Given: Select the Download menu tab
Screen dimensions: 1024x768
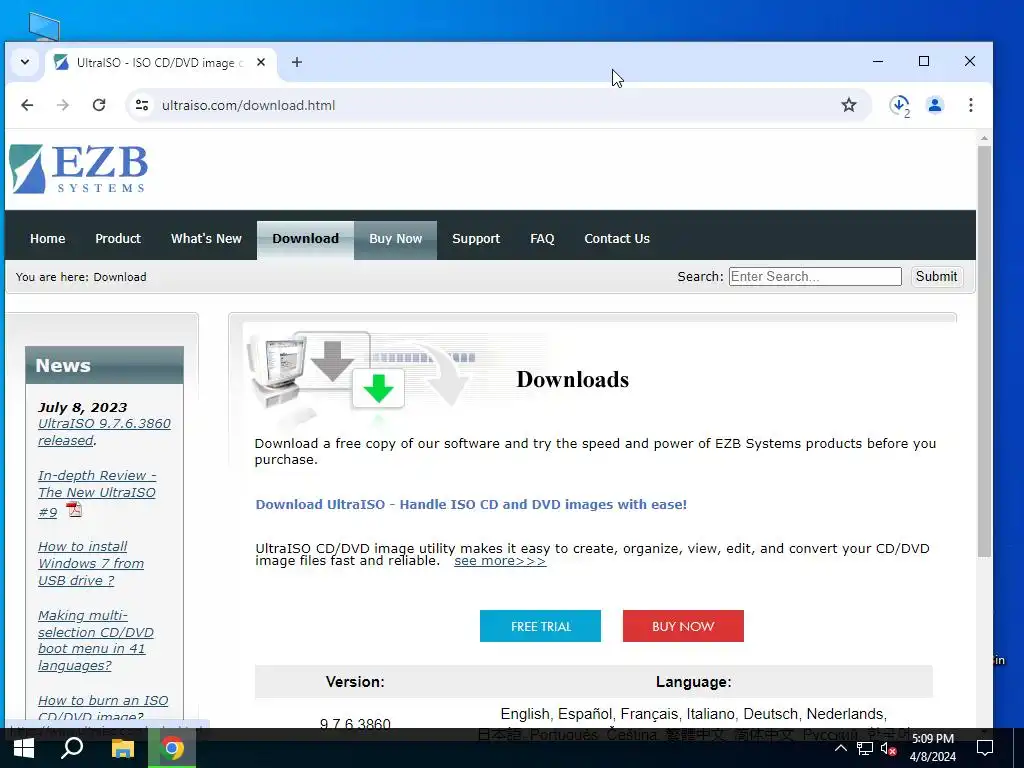Looking at the screenshot, I should coord(306,239).
